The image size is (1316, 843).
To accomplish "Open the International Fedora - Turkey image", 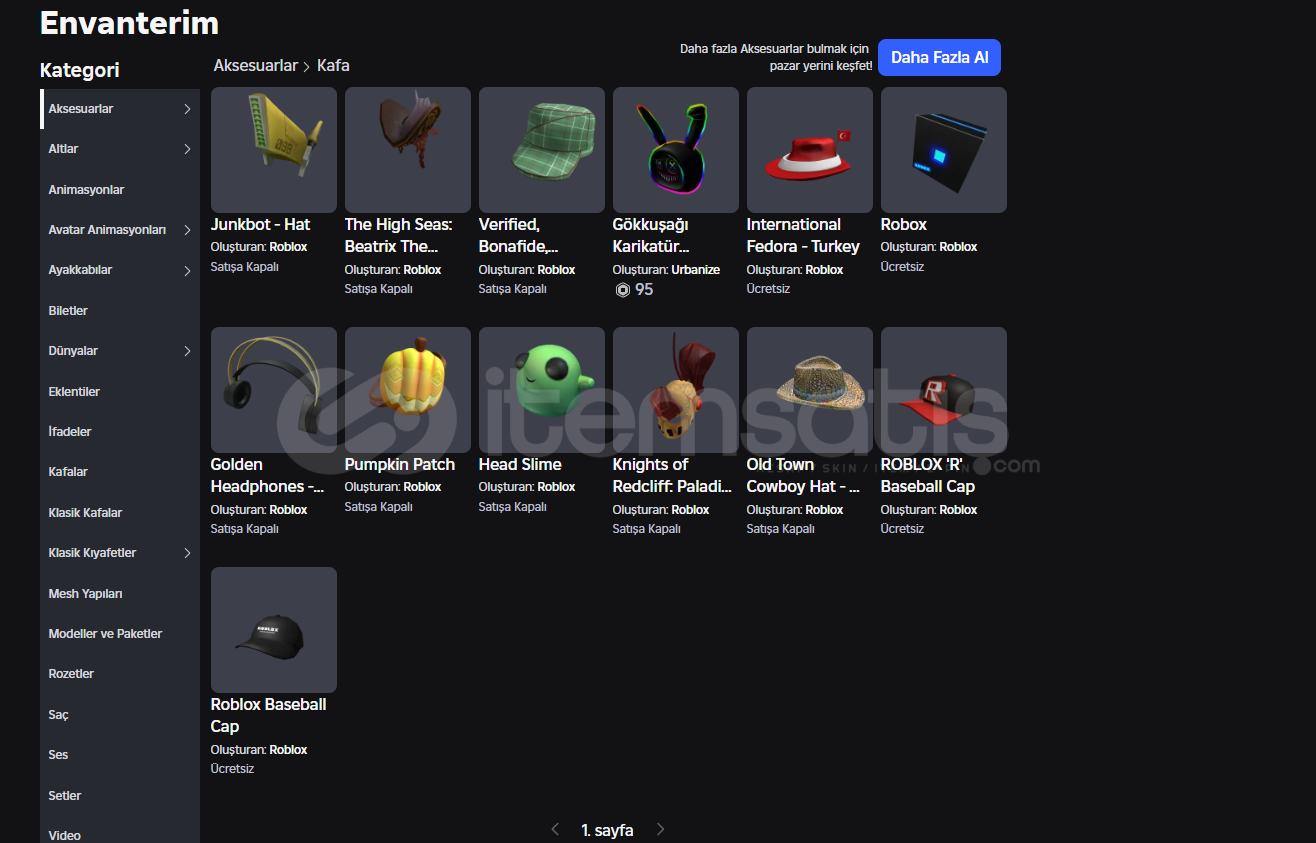I will 810,150.
